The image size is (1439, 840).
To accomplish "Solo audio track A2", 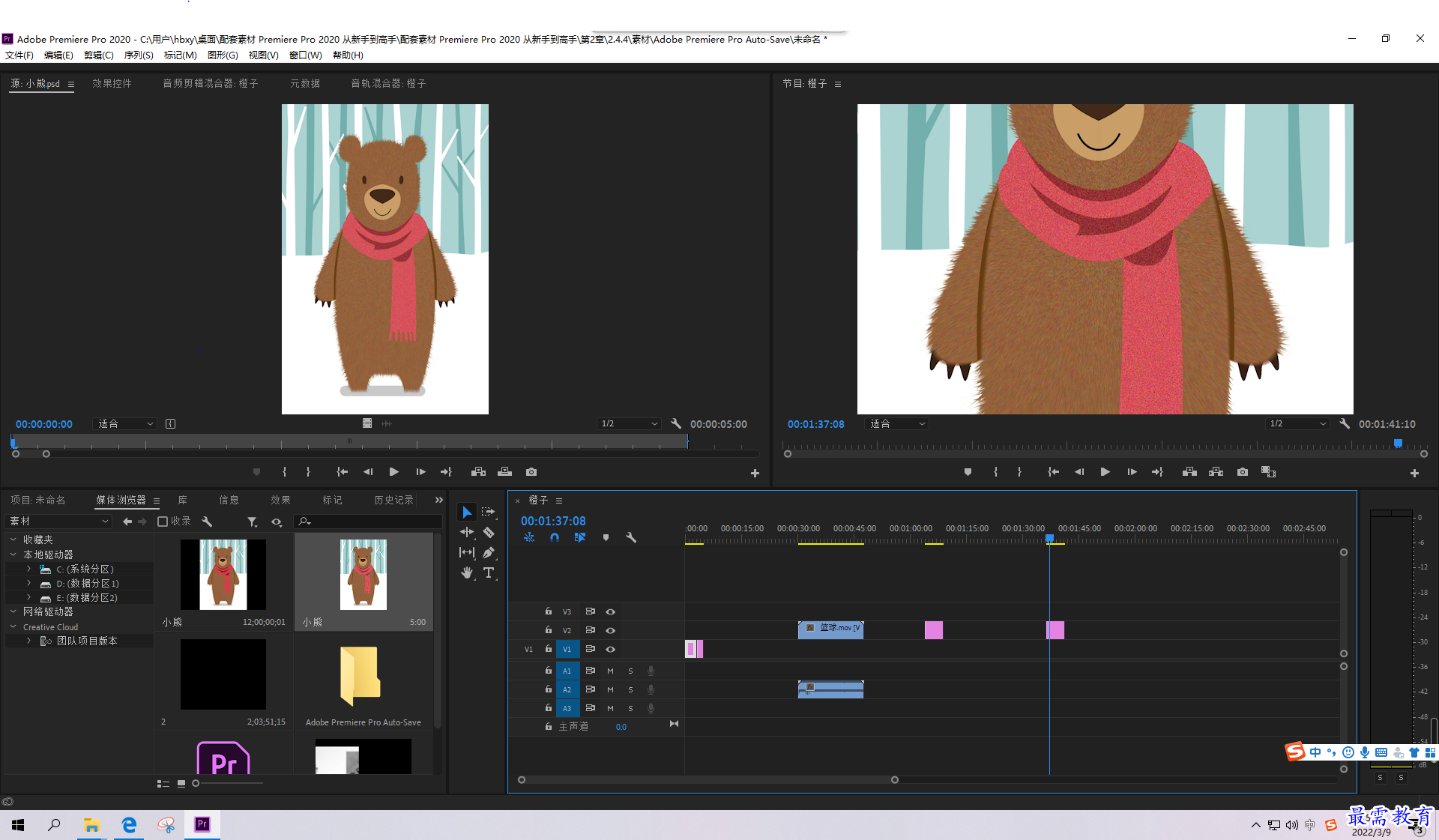I will pos(630,689).
